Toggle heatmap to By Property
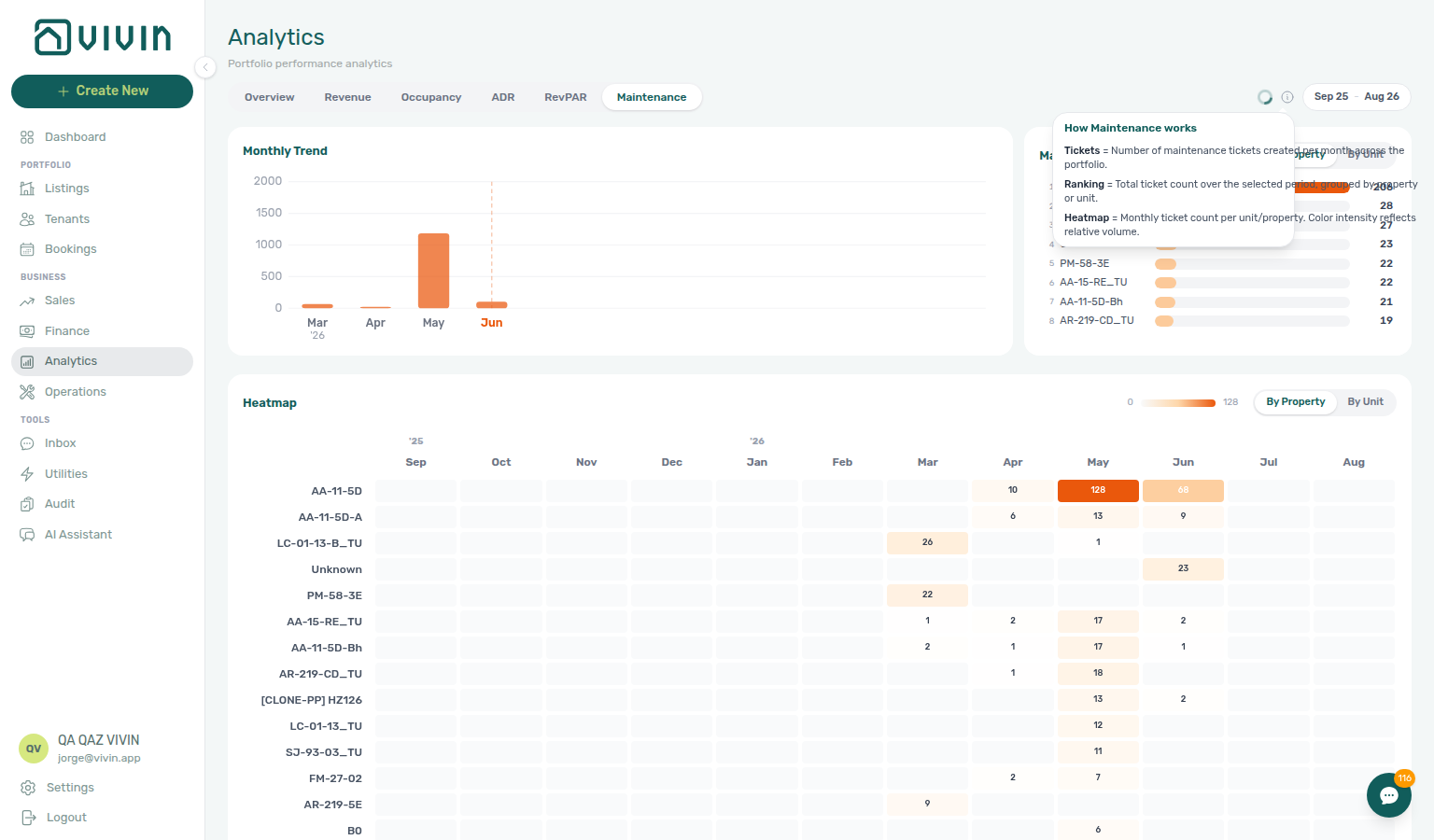The width and height of the screenshot is (1434, 840). tap(1296, 402)
